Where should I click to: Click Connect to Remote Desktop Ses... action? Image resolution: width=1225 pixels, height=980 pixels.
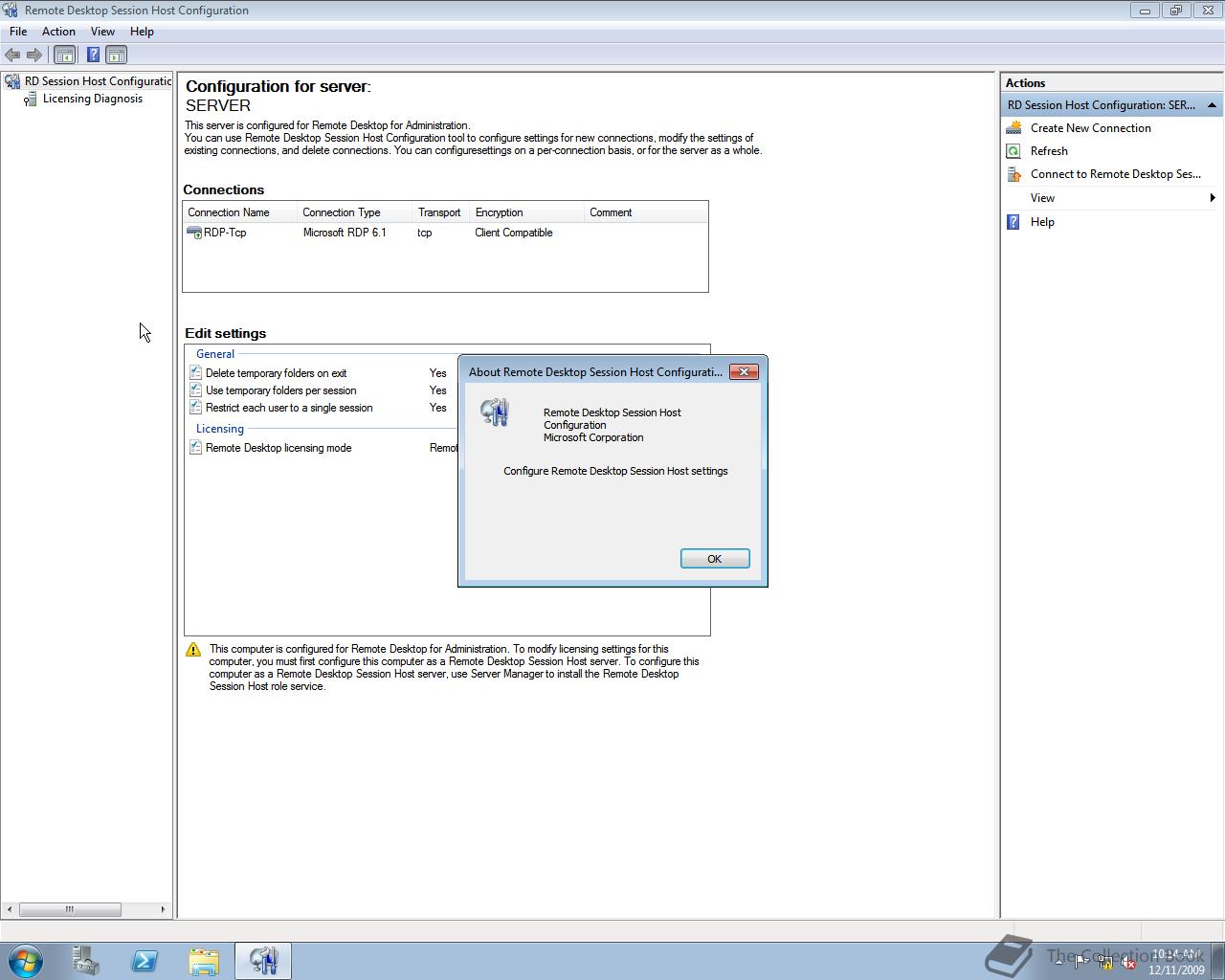click(1116, 174)
